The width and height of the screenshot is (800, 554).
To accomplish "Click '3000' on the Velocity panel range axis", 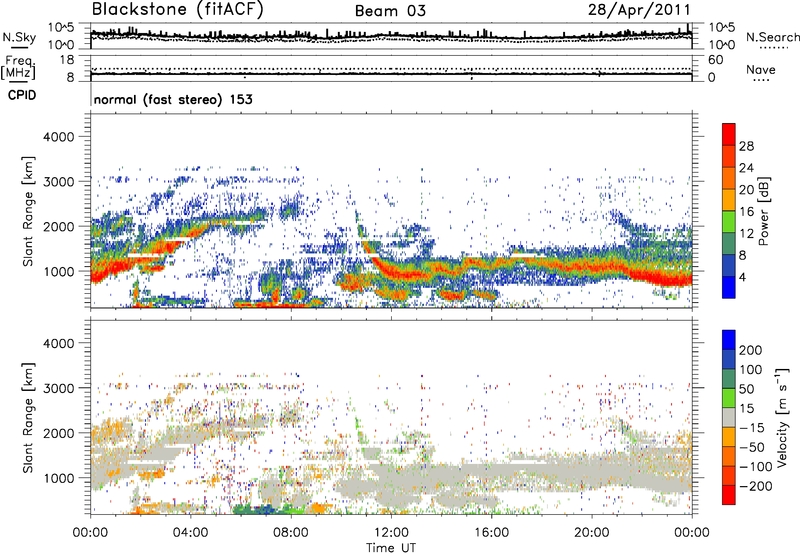I will (58, 388).
